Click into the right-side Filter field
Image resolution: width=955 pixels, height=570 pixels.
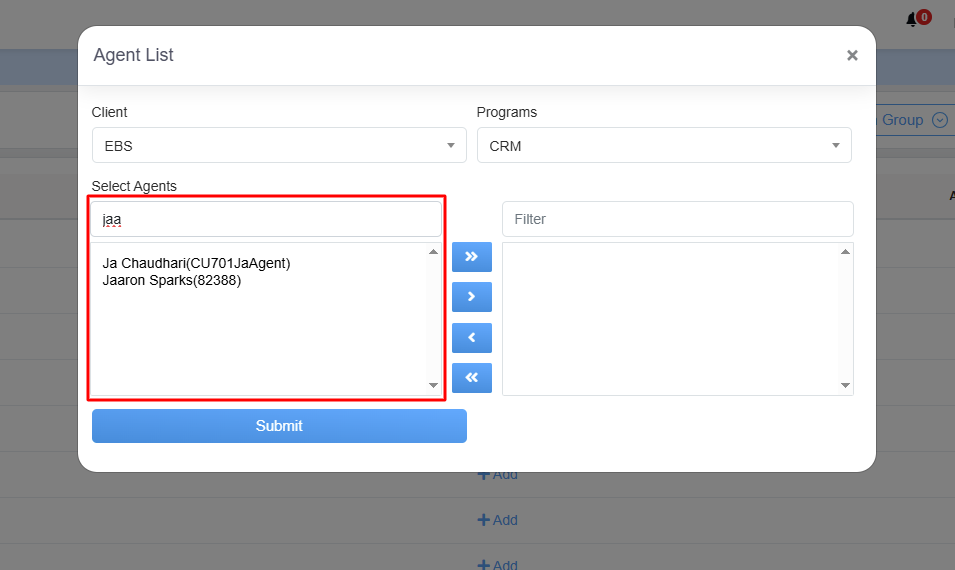point(677,219)
